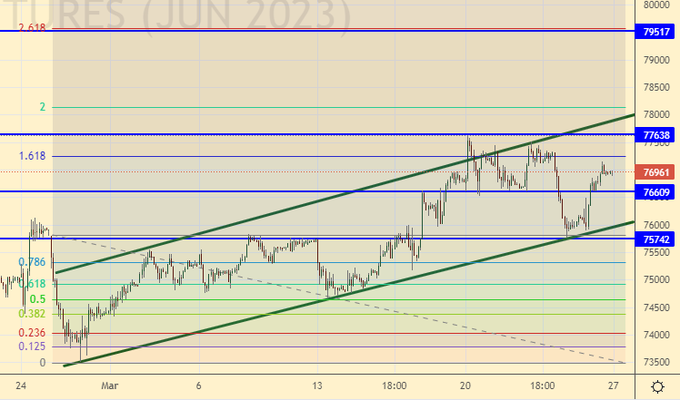Screen dimensions: 680x400
Task: Select the 0.618 Fibonacci retracement label
Action: [x=33, y=284]
